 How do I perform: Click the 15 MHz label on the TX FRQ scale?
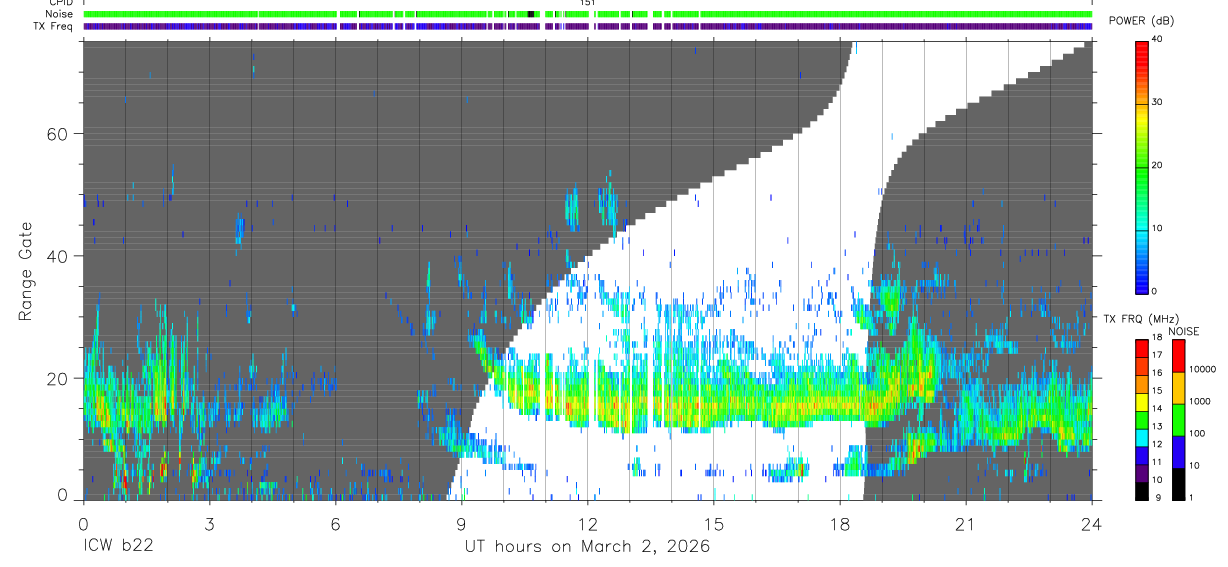tap(1158, 391)
